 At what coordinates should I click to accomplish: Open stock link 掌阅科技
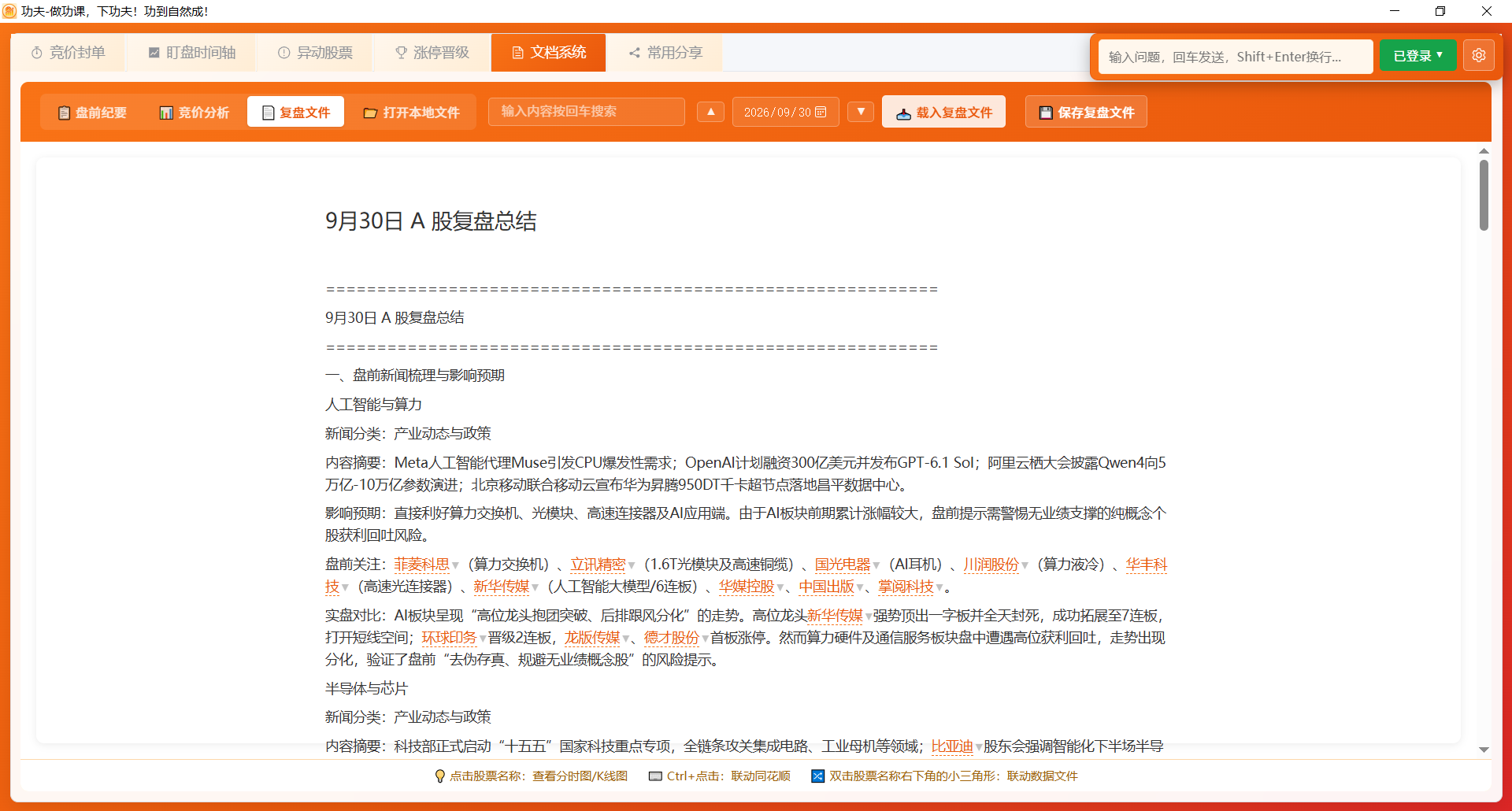click(x=906, y=587)
